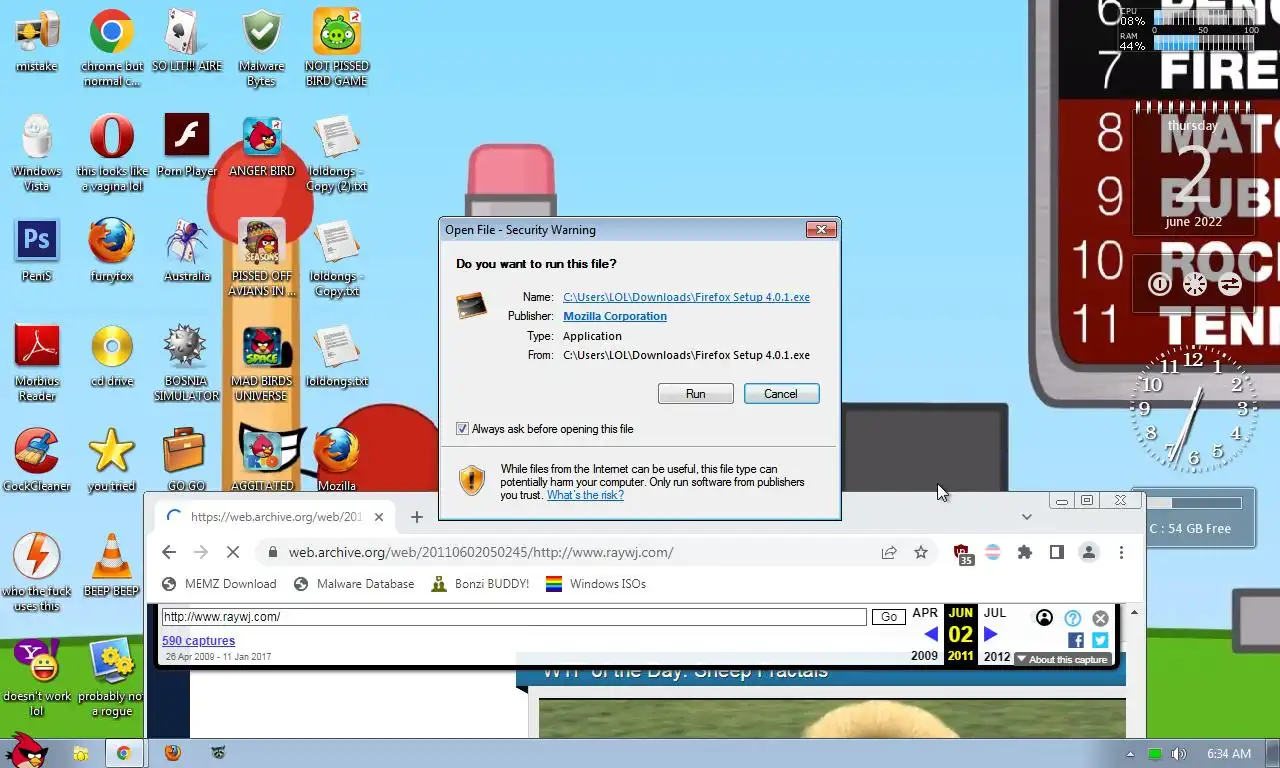Screen dimensions: 1280x768
Task: Stop loading the page in Chrome
Action: 232,552
